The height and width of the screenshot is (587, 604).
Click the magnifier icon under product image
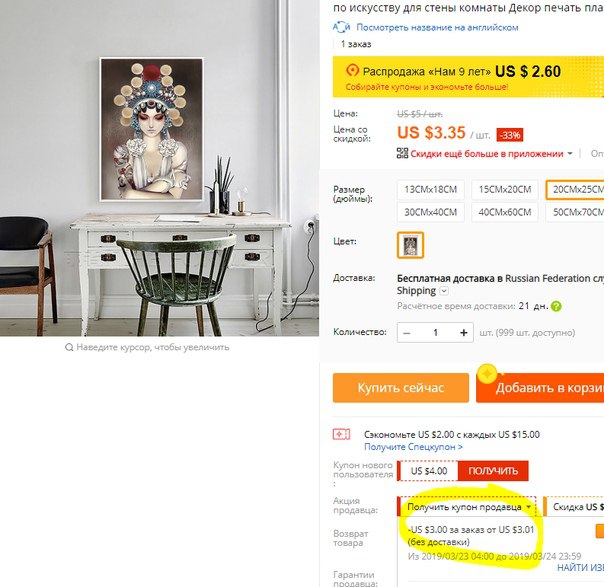coord(69,347)
